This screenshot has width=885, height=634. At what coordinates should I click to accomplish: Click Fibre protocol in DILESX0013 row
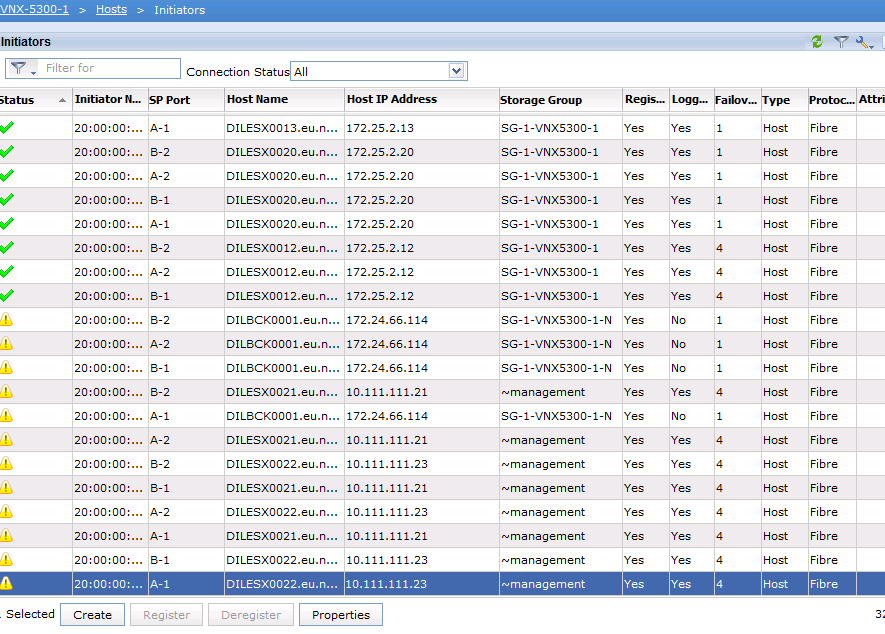[823, 128]
